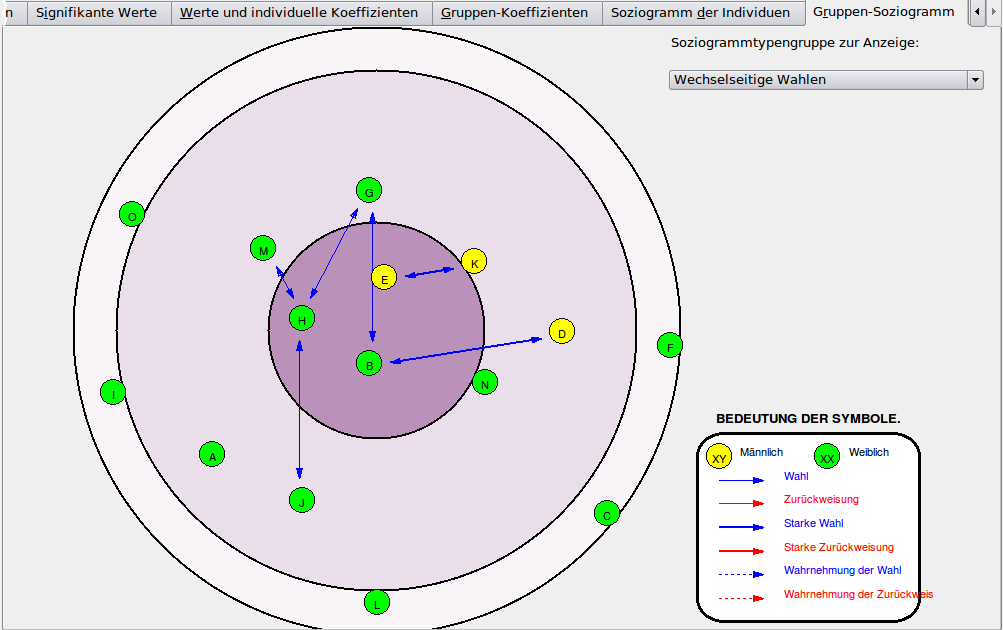Image resolution: width=1003 pixels, height=630 pixels.
Task: Select the yellow node labeled D
Action: tap(562, 332)
